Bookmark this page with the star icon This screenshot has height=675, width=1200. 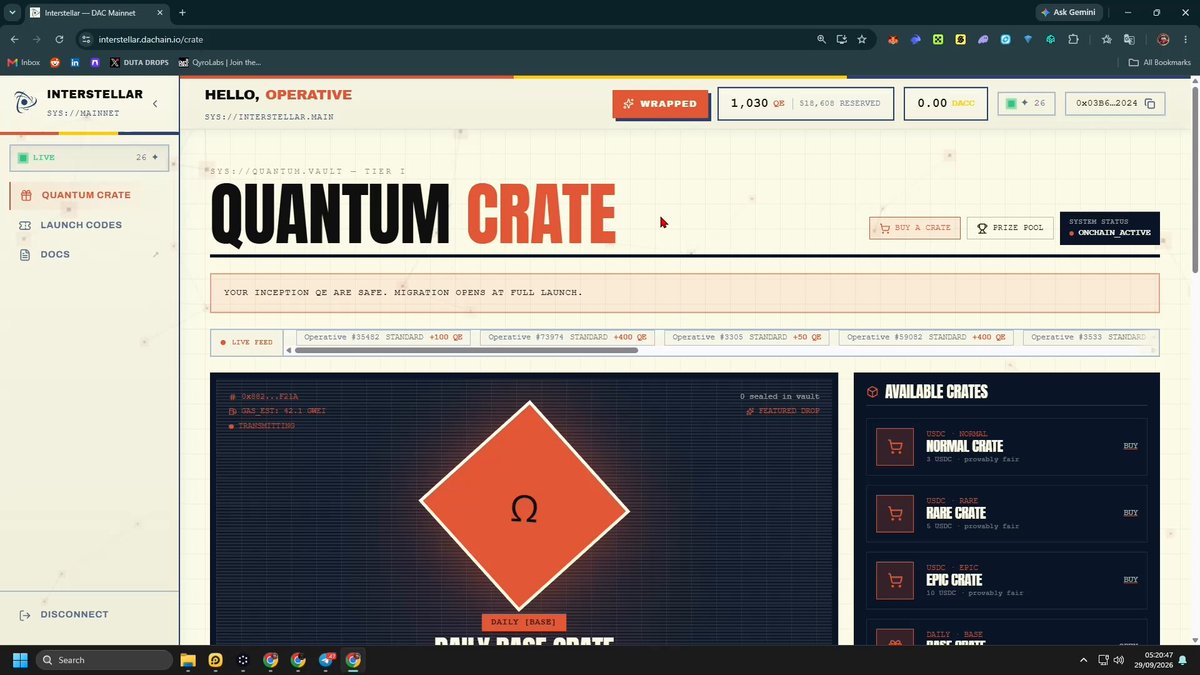coord(862,39)
